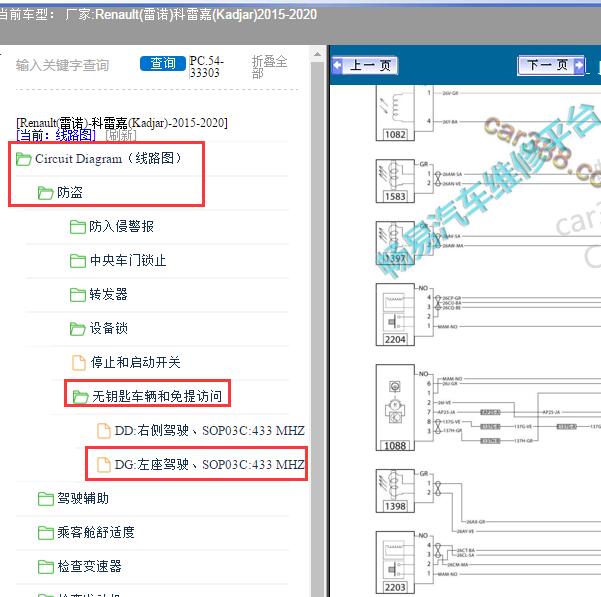The image size is (601, 597).
Task: Expand the 防入侵警报 folder icon
Action: pos(78,226)
